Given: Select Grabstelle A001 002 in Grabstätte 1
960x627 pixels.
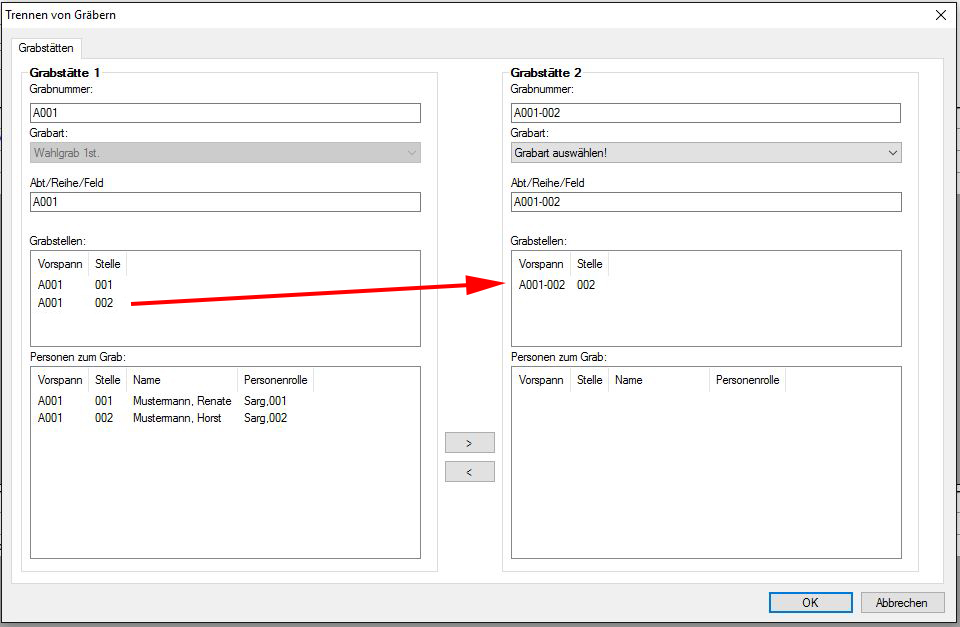Looking at the screenshot, I should (76, 302).
